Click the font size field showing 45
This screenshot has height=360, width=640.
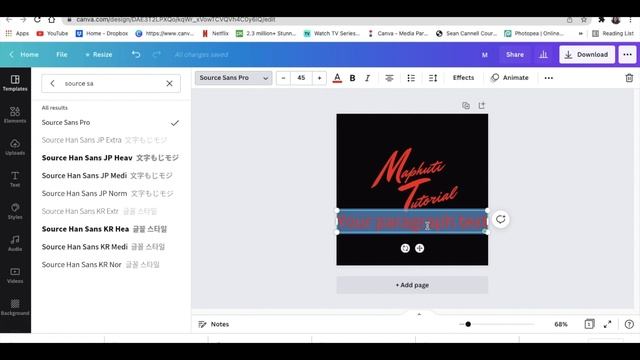click(x=301, y=78)
